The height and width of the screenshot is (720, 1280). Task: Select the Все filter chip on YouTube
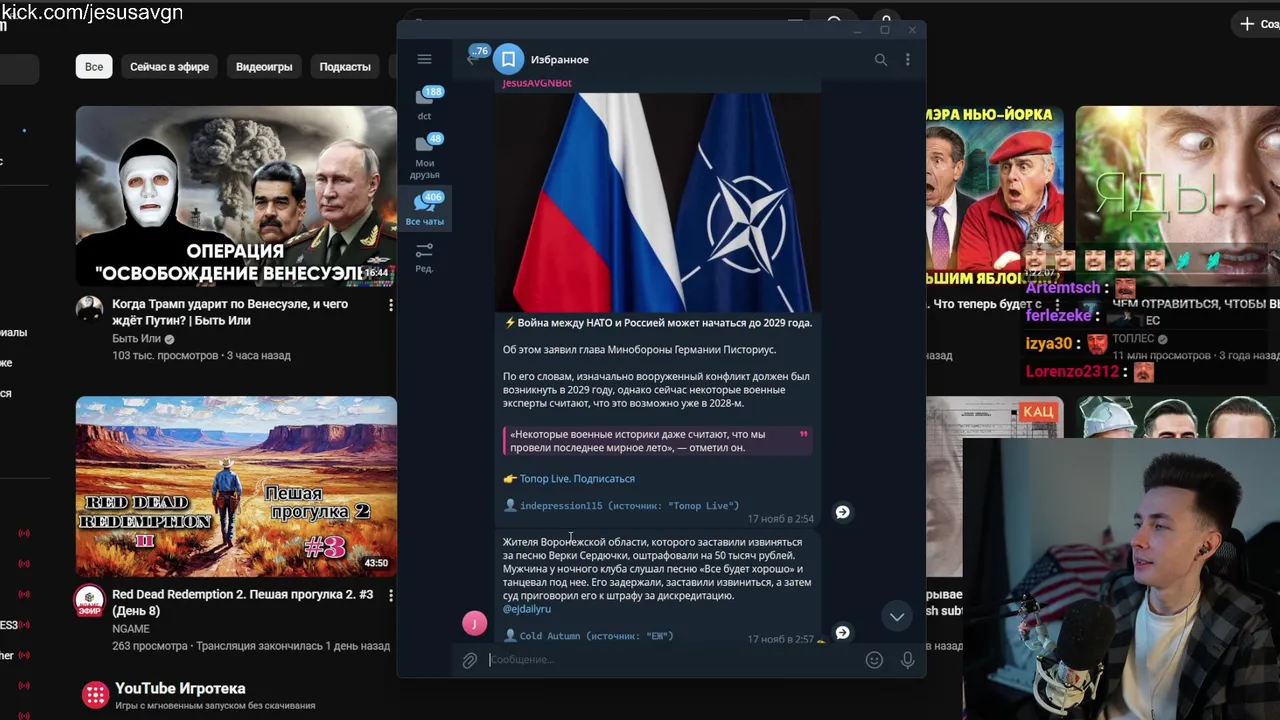click(94, 67)
